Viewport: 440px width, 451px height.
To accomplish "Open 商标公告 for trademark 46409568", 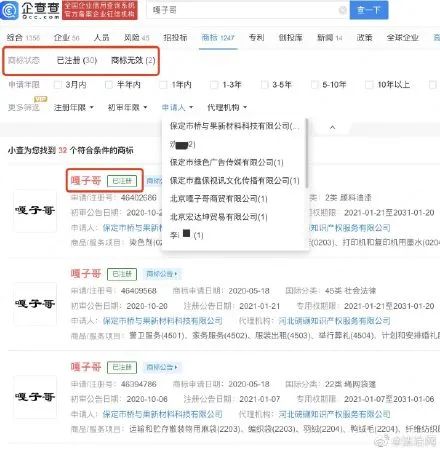I will (x=162, y=274).
